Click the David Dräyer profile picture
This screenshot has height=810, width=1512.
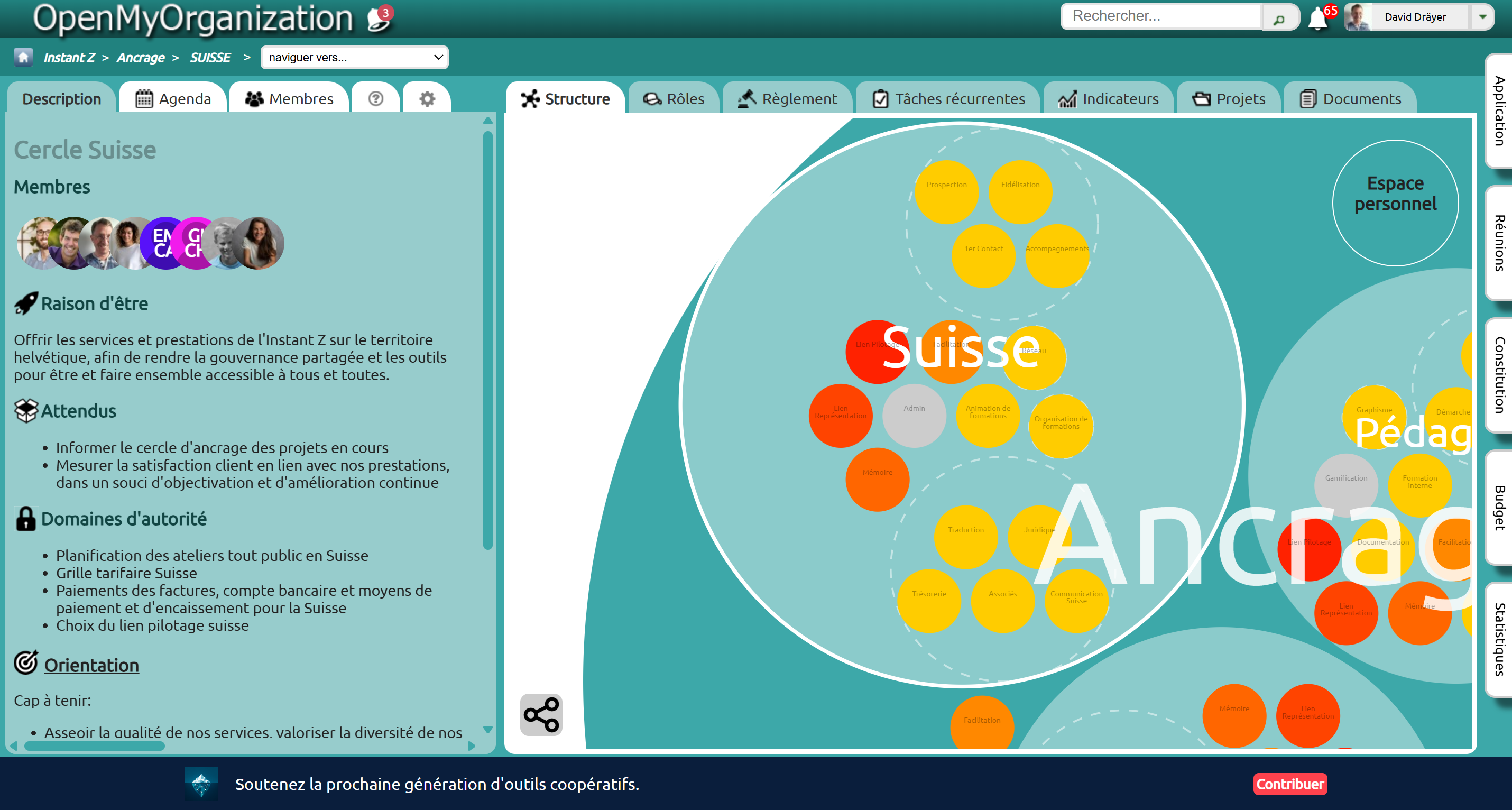tap(1357, 17)
